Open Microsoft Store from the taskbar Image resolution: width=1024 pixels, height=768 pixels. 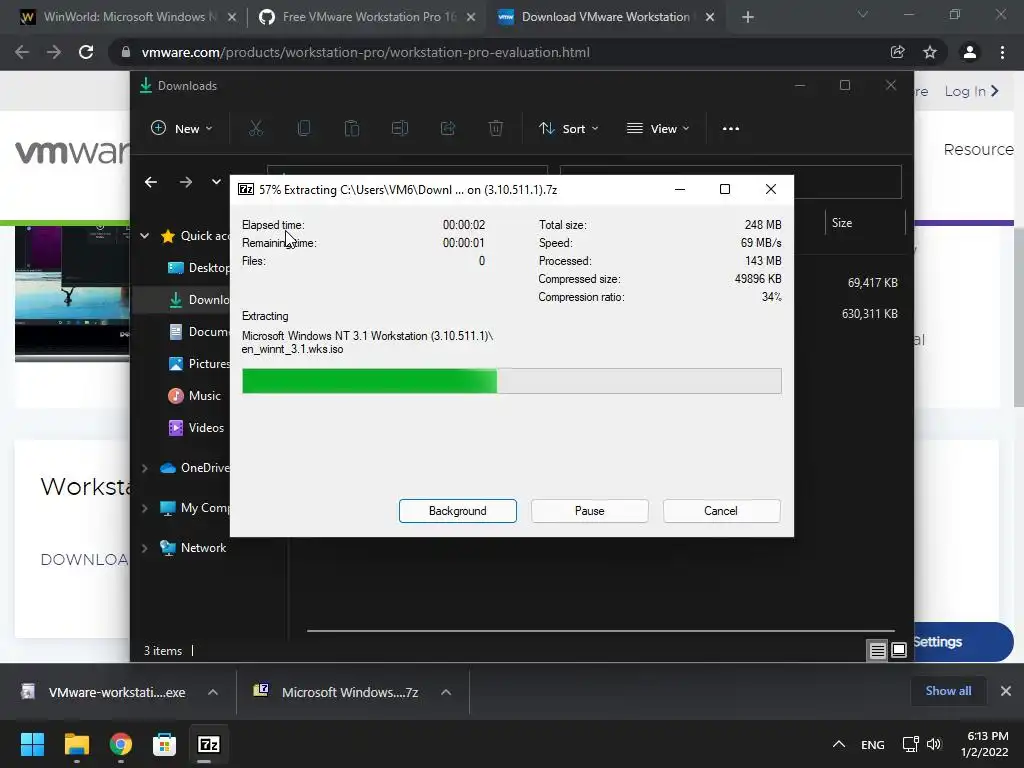165,744
